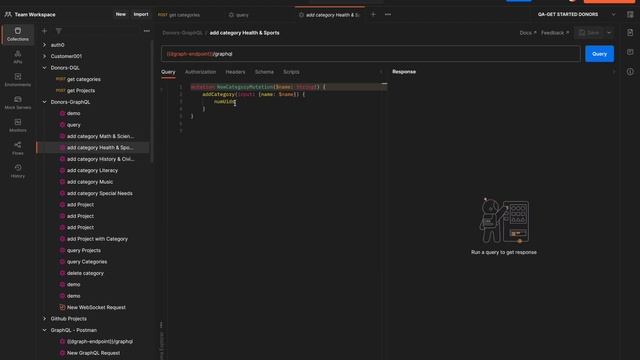Open the History sidebar tab
Screen dimensions: 640x360
pos(18,171)
